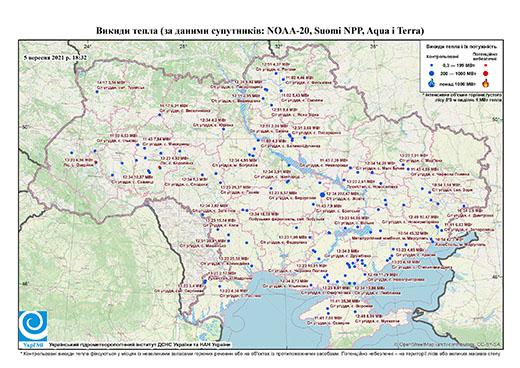
Task: Click the 200 — 1000 MW legend label
Action: click(x=458, y=73)
